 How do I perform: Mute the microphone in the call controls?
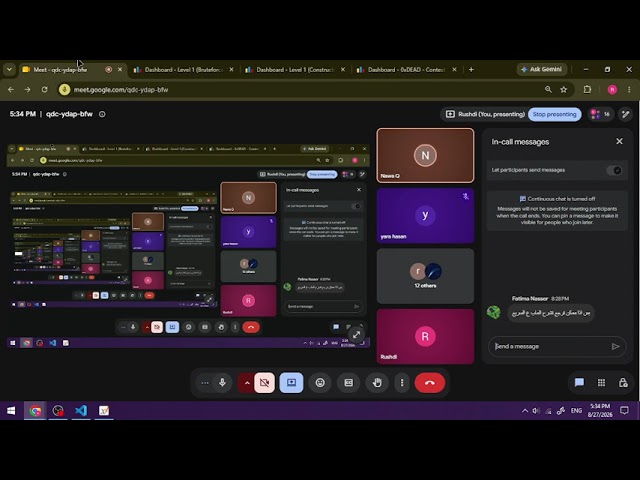[x=222, y=382]
